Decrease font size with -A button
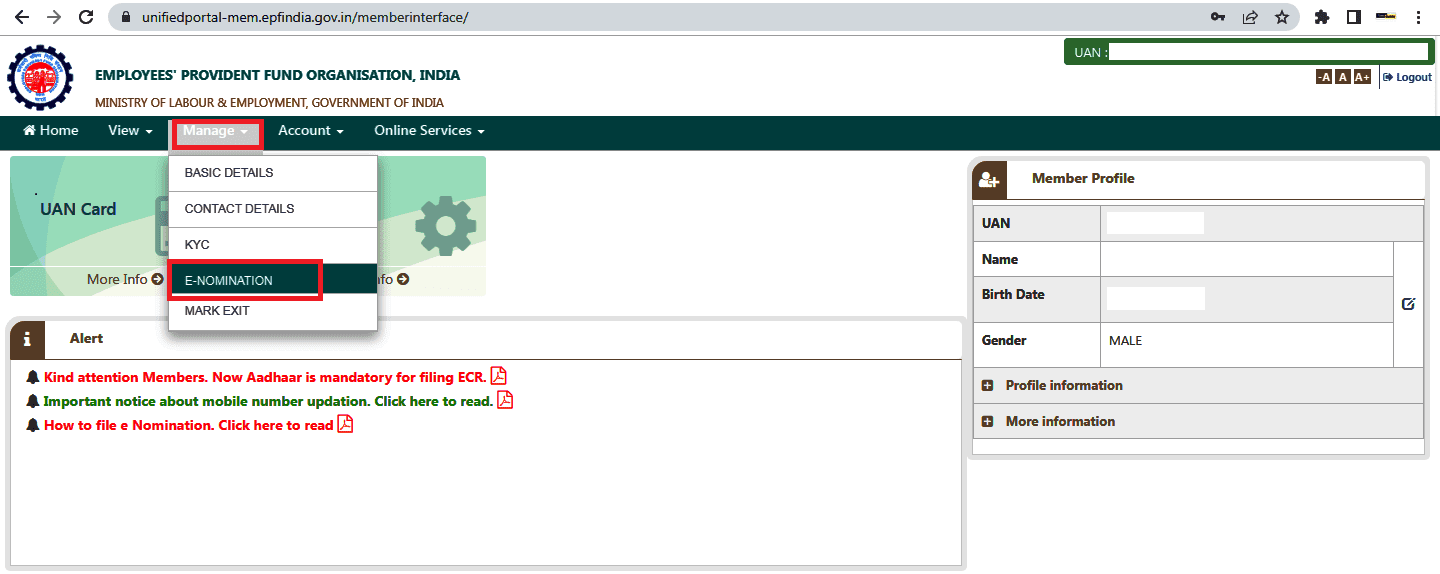Screen dimensions: 1440x574 [x=1324, y=77]
